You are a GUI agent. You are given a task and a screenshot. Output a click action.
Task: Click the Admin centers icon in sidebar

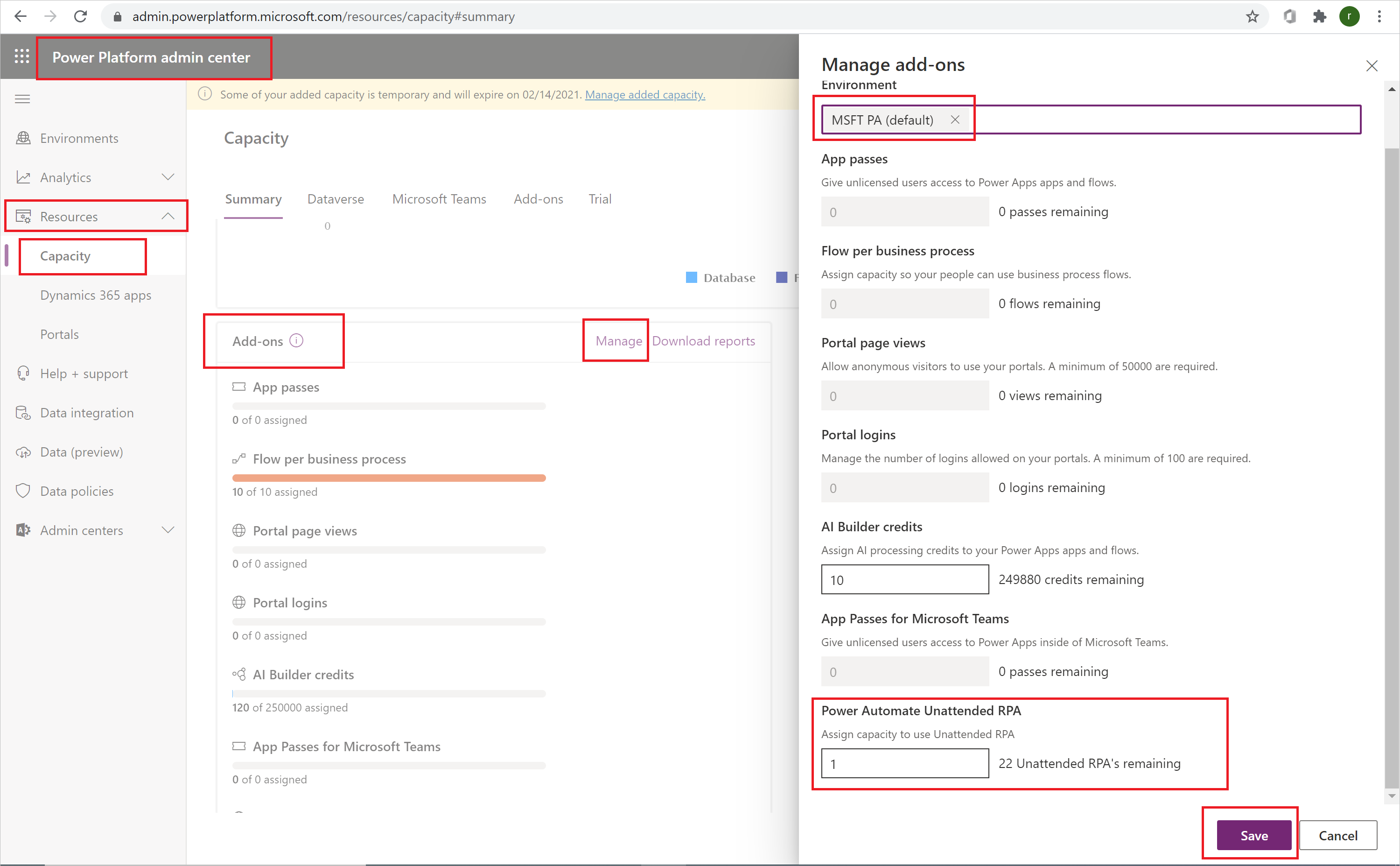22,530
